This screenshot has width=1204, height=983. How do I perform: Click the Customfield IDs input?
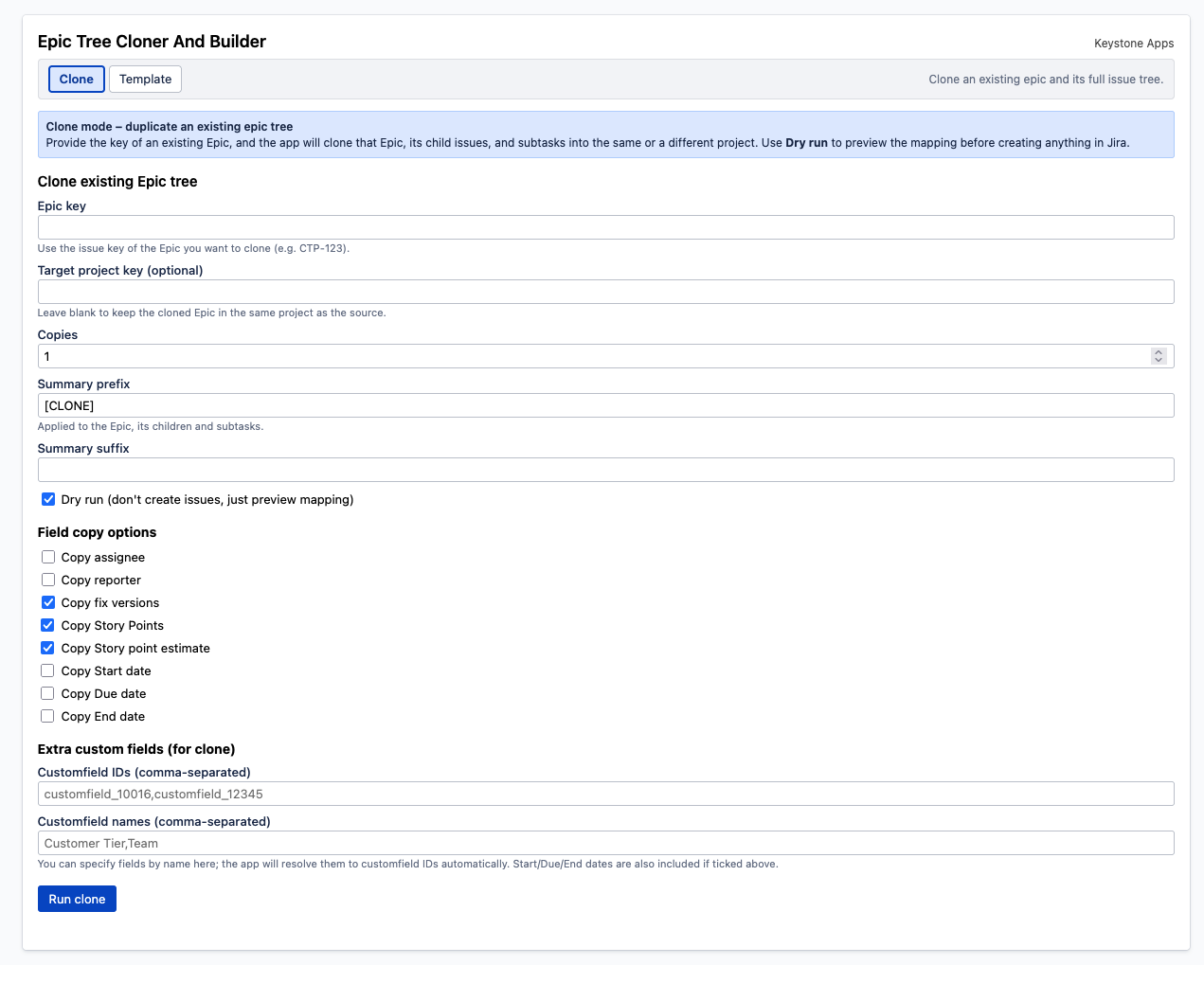coord(605,794)
